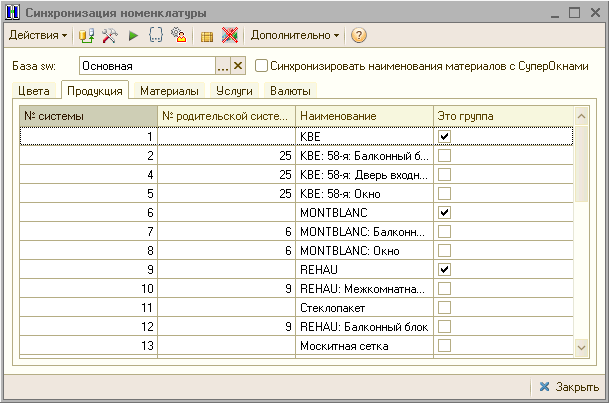Click system number 10 cell
Image resolution: width=609 pixels, height=403 pixels.
pyautogui.click(x=89, y=289)
